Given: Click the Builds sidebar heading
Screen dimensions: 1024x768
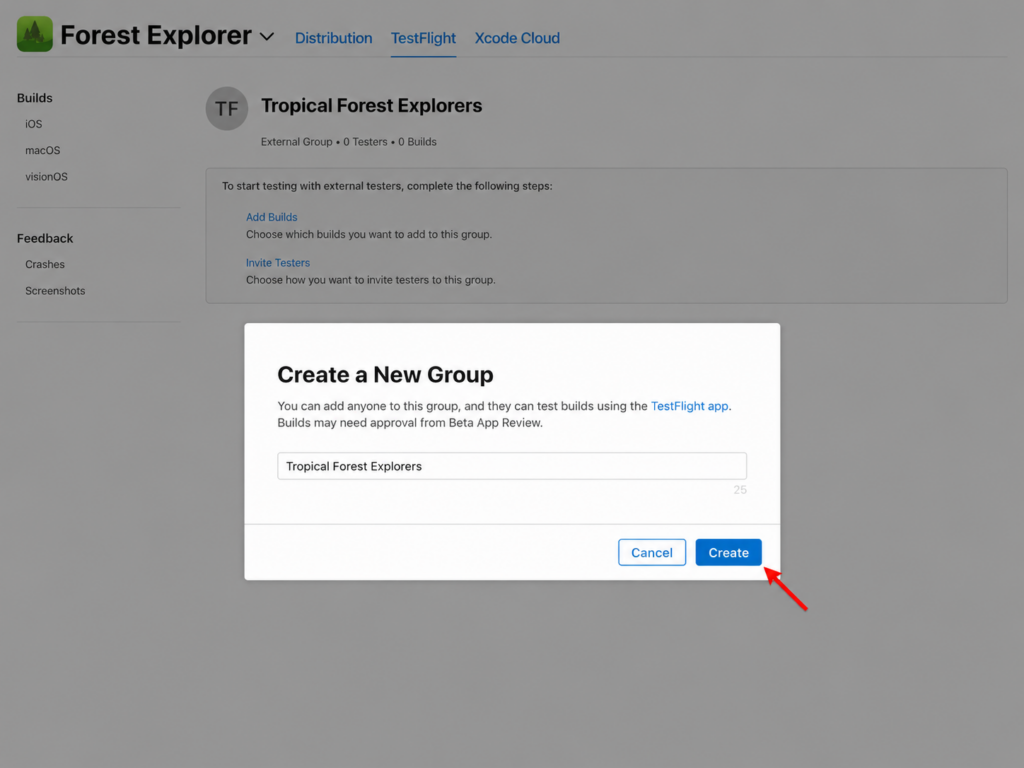Looking at the screenshot, I should (x=35, y=98).
